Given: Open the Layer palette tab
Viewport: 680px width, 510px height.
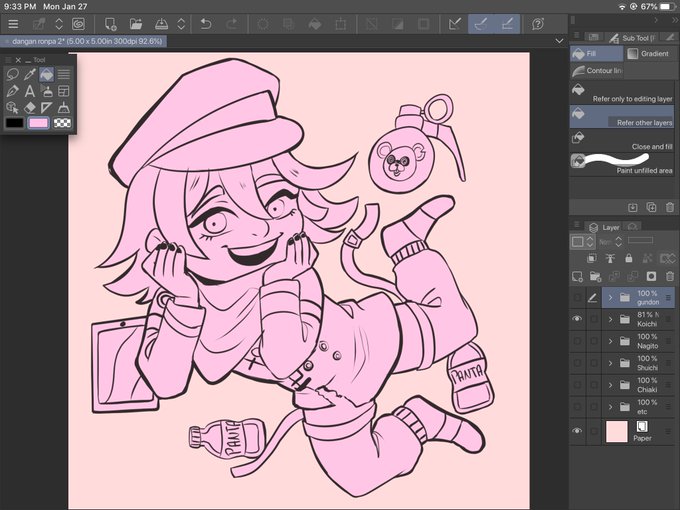Looking at the screenshot, I should (x=605, y=227).
